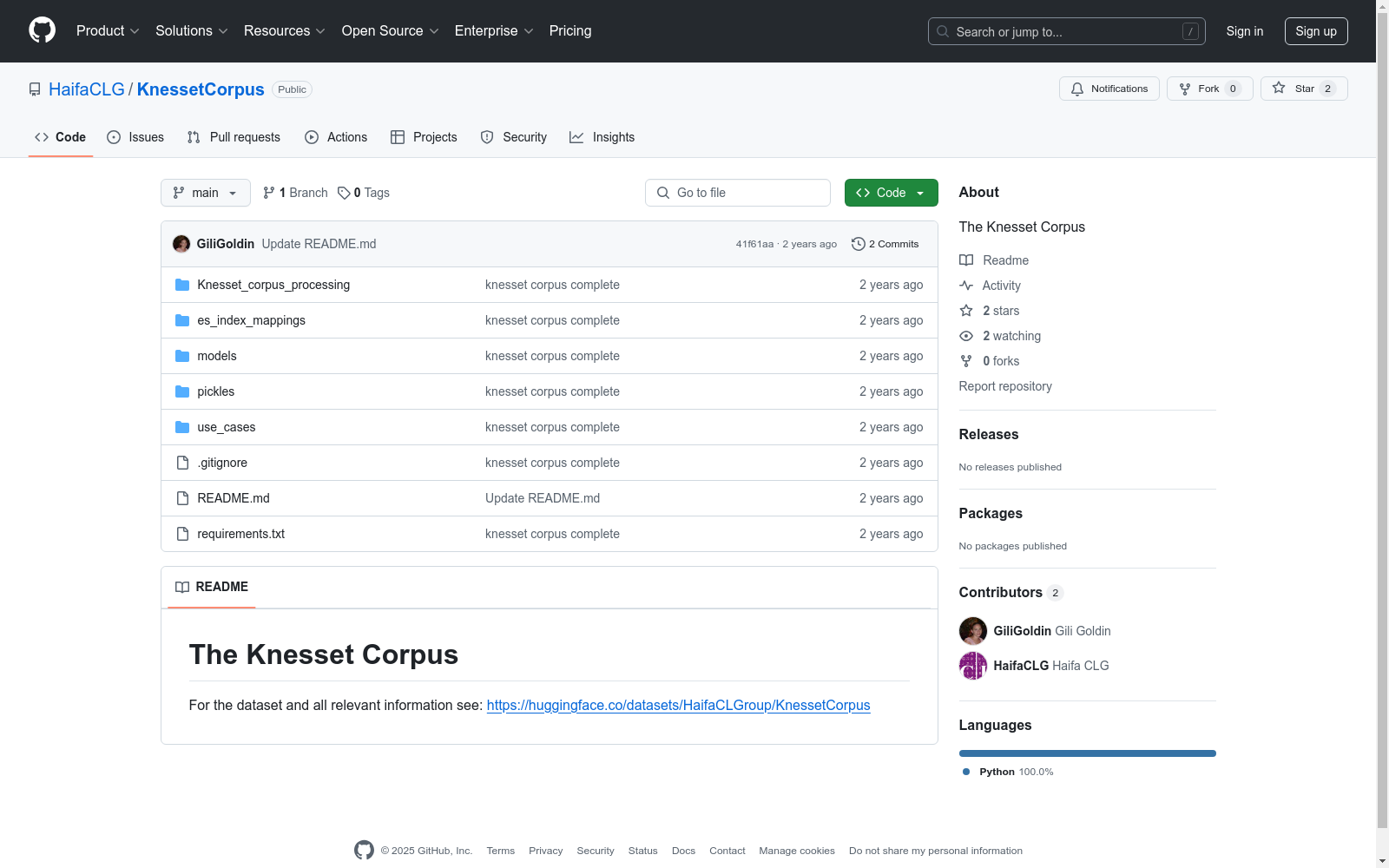Click the bell icon in Notifications

[x=1077, y=89]
